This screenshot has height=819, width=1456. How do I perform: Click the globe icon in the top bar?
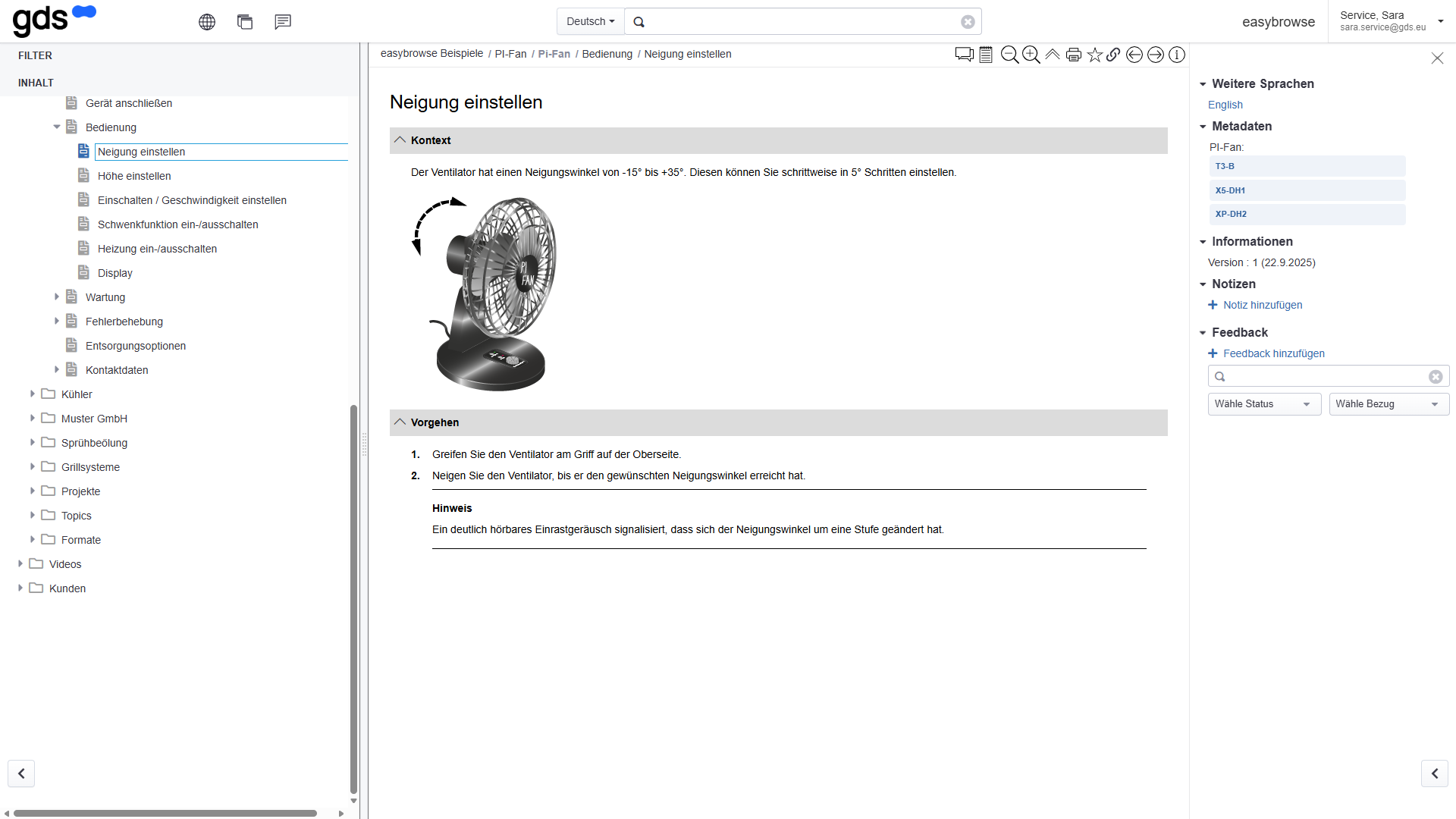point(207,22)
